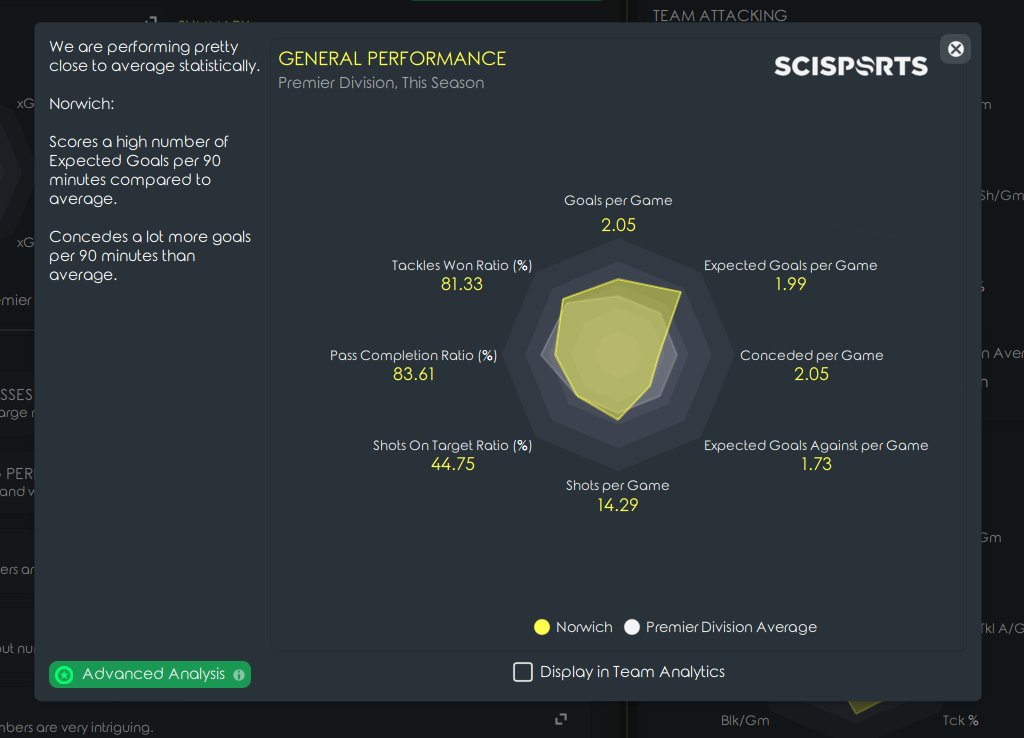Viewport: 1024px width, 738px height.
Task: Click the Norwich legend label
Action: [584, 627]
